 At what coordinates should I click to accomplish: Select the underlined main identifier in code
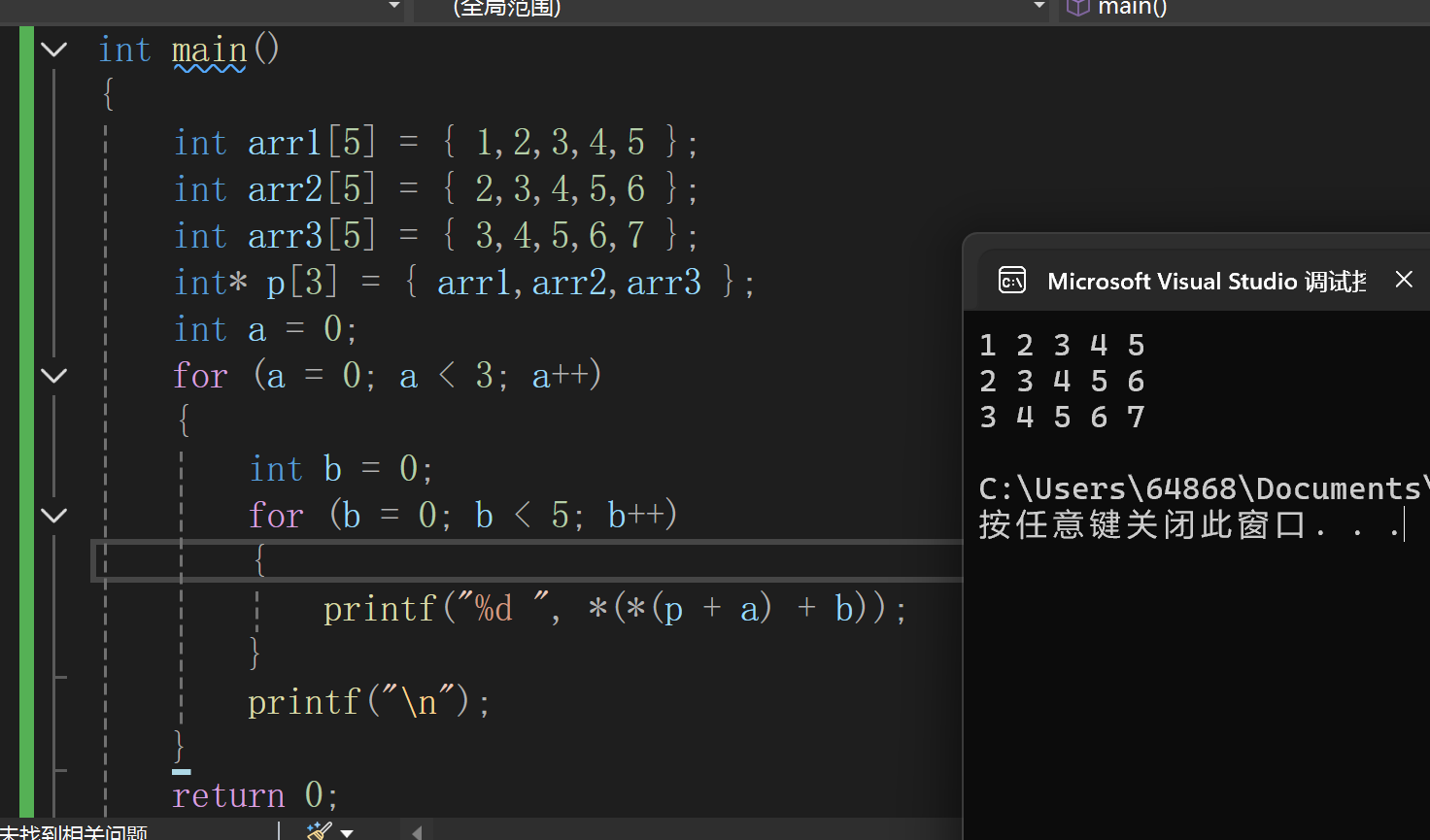(209, 49)
